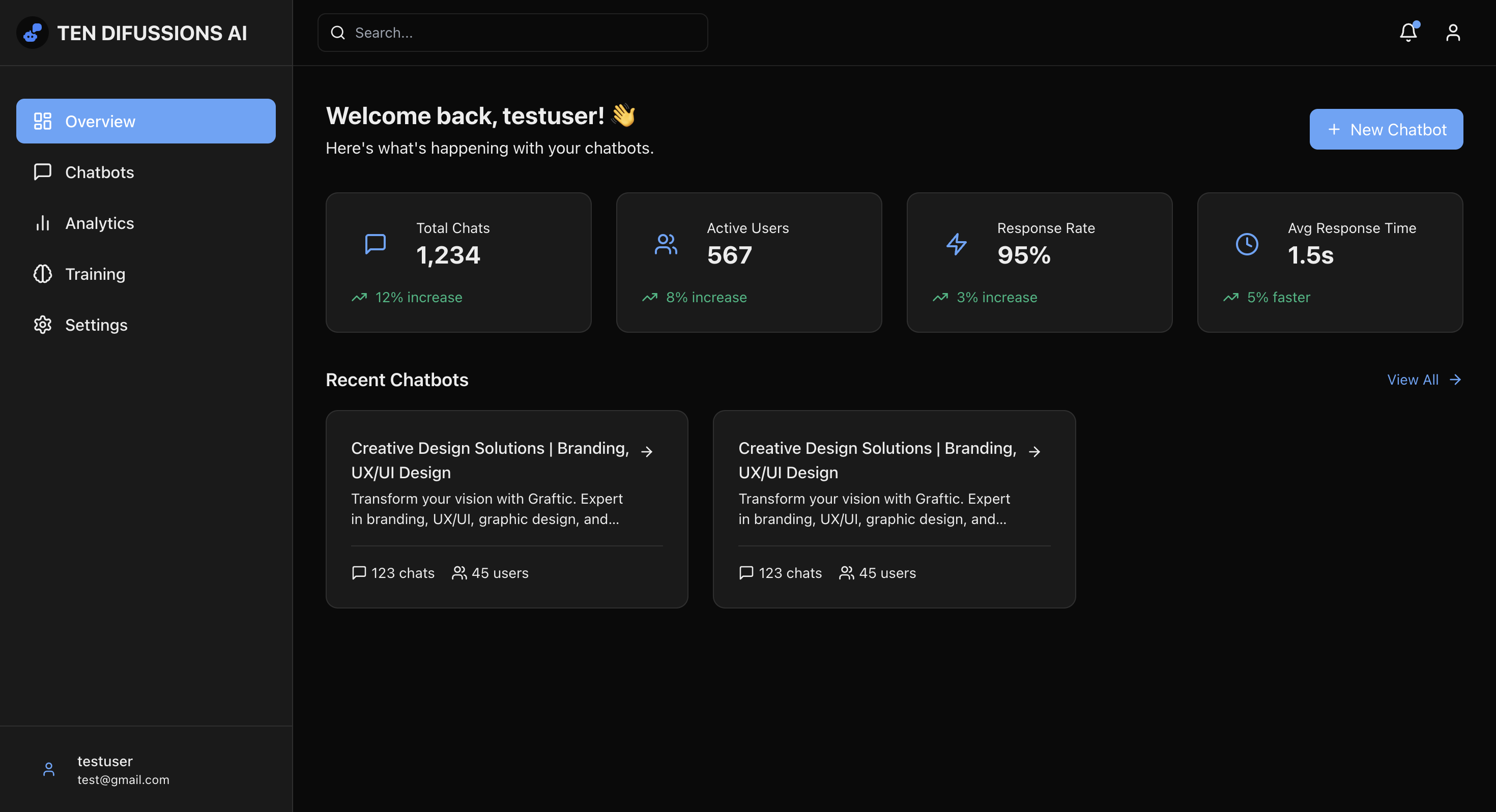Screen dimensions: 1496x812
Task: Open the user profile icon in header
Action: coord(1452,33)
